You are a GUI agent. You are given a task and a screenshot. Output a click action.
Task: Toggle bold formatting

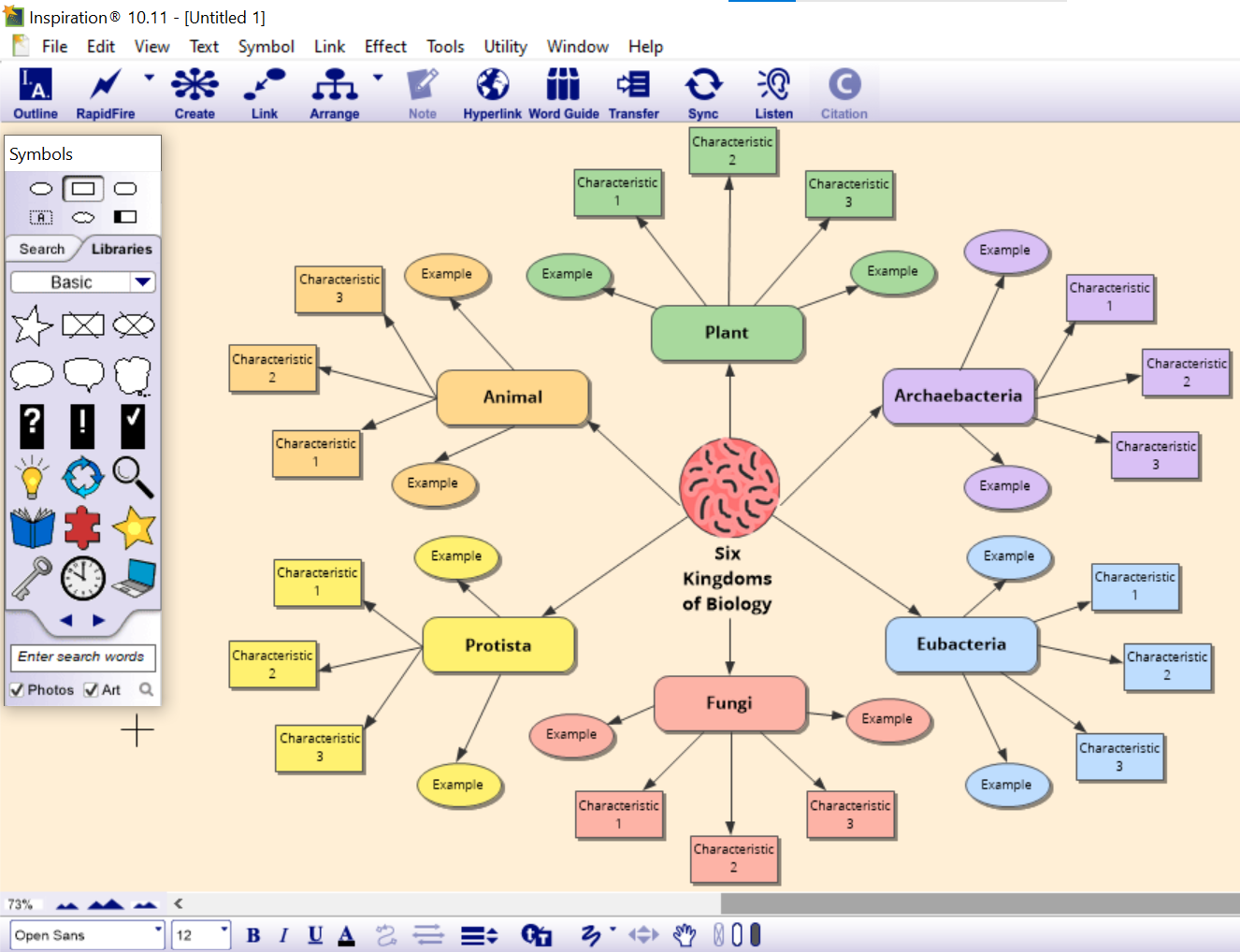coord(253,934)
